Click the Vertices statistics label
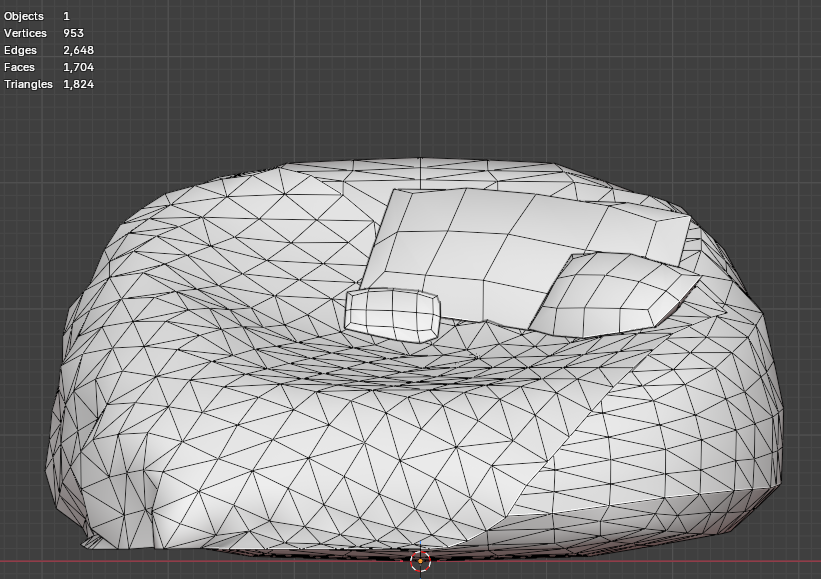The height and width of the screenshot is (579, 821). tap(25, 33)
